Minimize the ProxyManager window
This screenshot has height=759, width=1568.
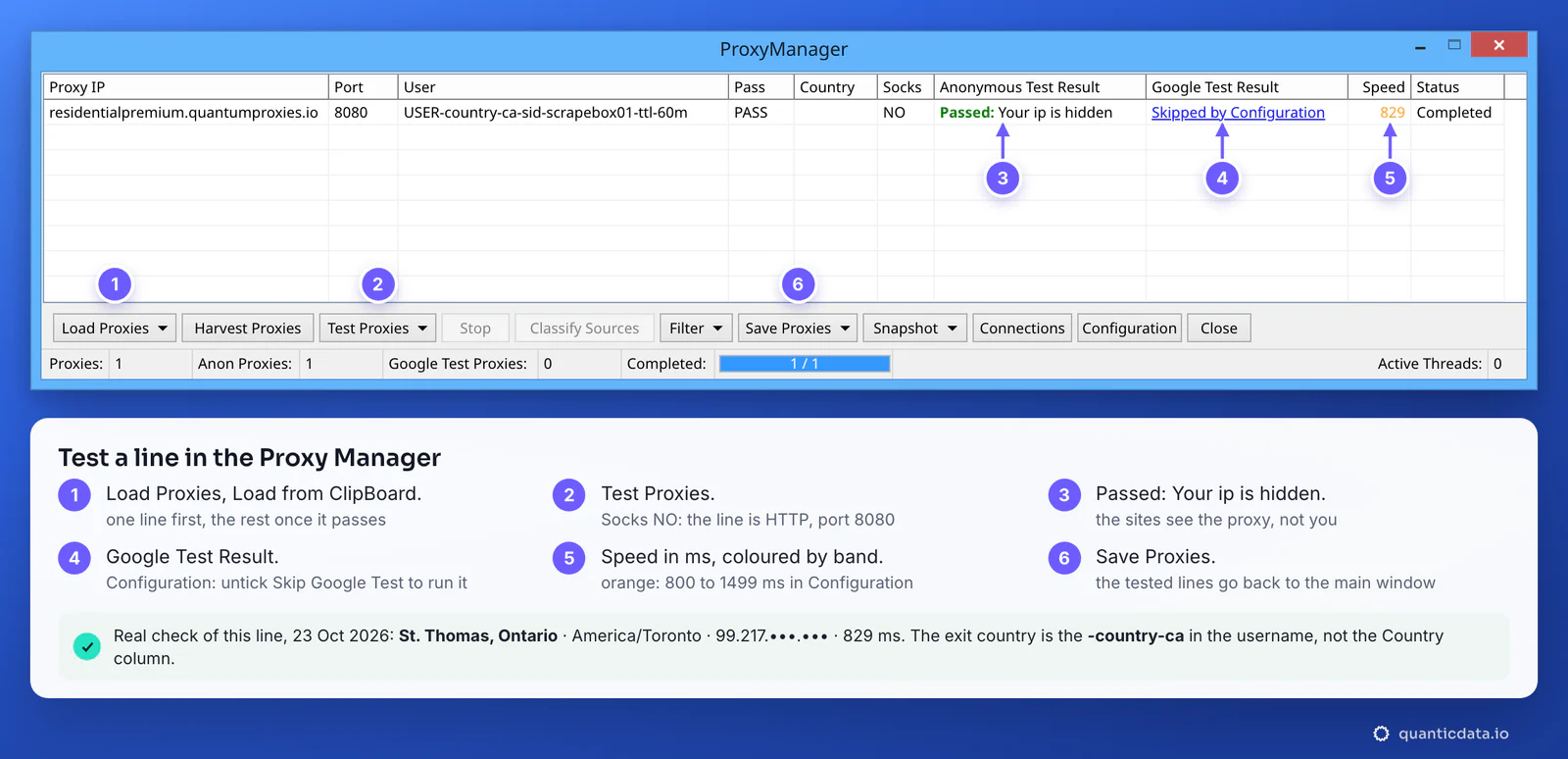pos(1420,46)
